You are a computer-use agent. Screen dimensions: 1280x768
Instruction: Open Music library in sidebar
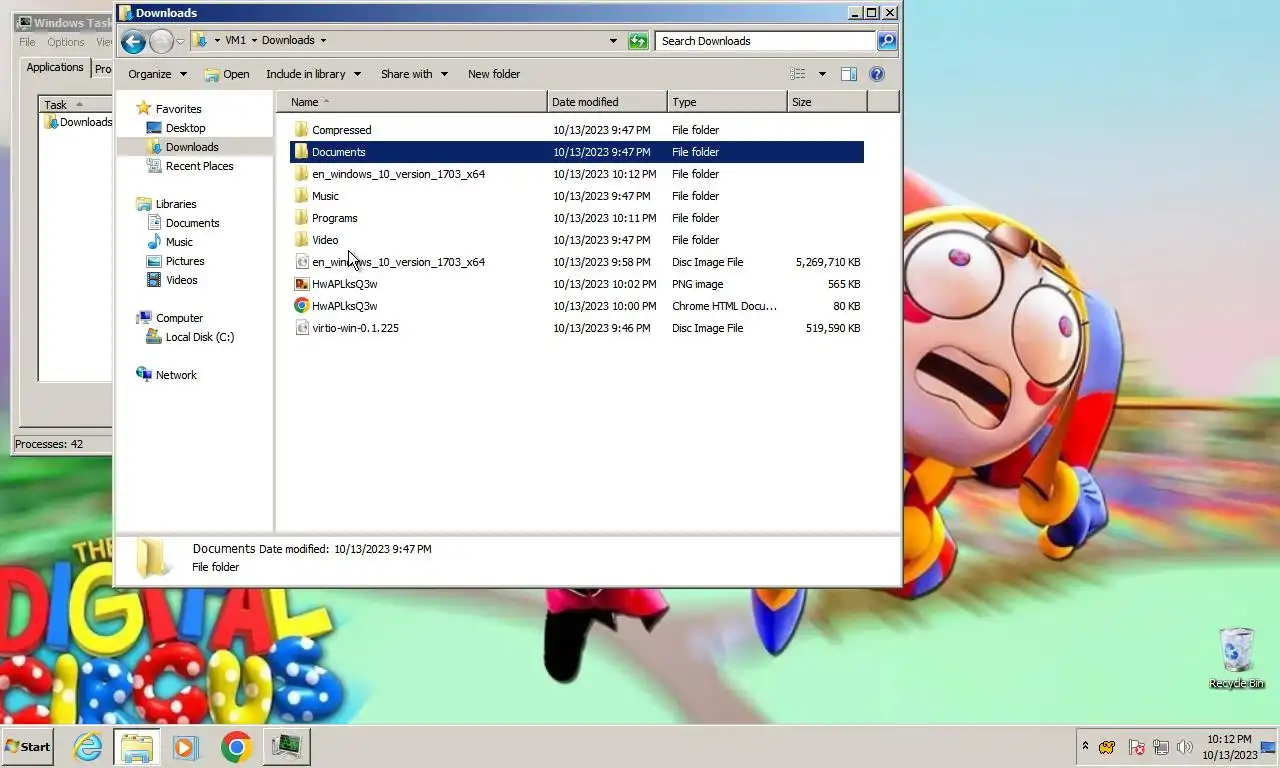(x=179, y=242)
